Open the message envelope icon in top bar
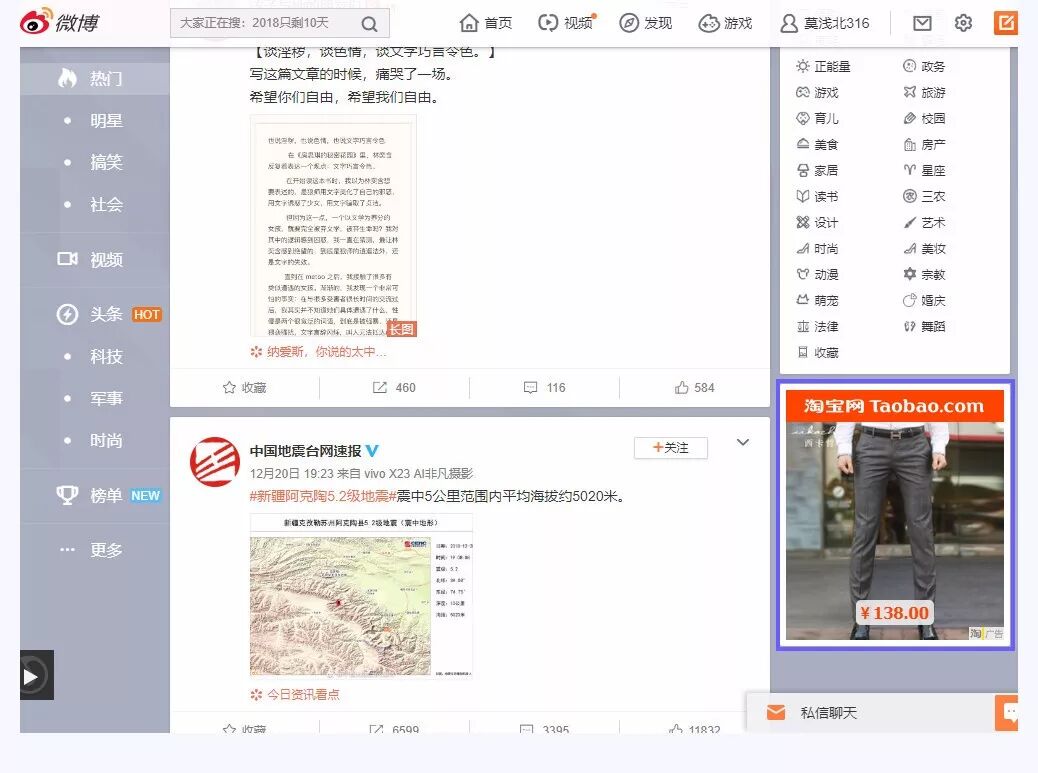1038x773 pixels. click(x=921, y=22)
